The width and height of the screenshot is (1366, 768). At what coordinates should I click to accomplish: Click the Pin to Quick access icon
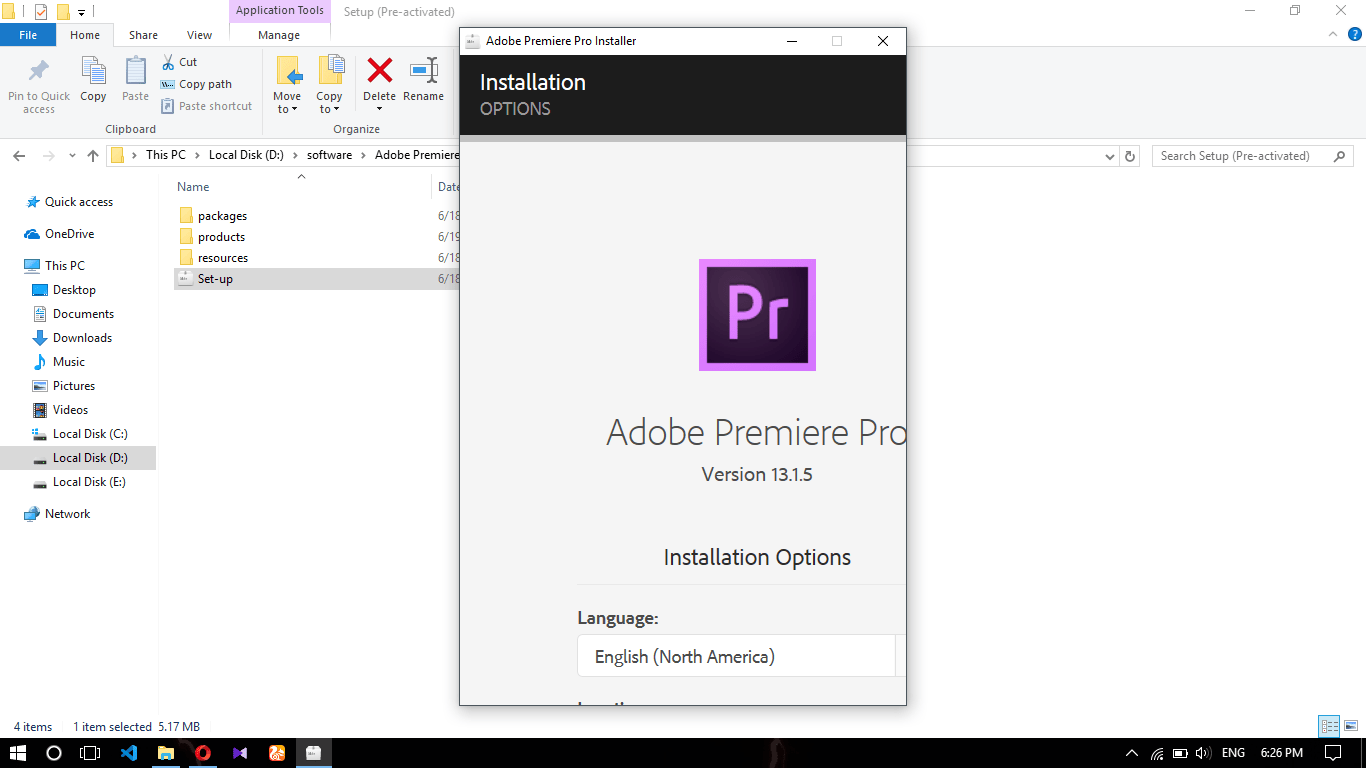38,82
